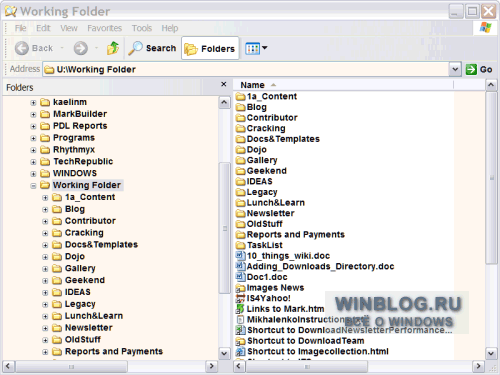Click the Doc1.doc Word document icon
The image size is (500, 375).
[240, 277]
